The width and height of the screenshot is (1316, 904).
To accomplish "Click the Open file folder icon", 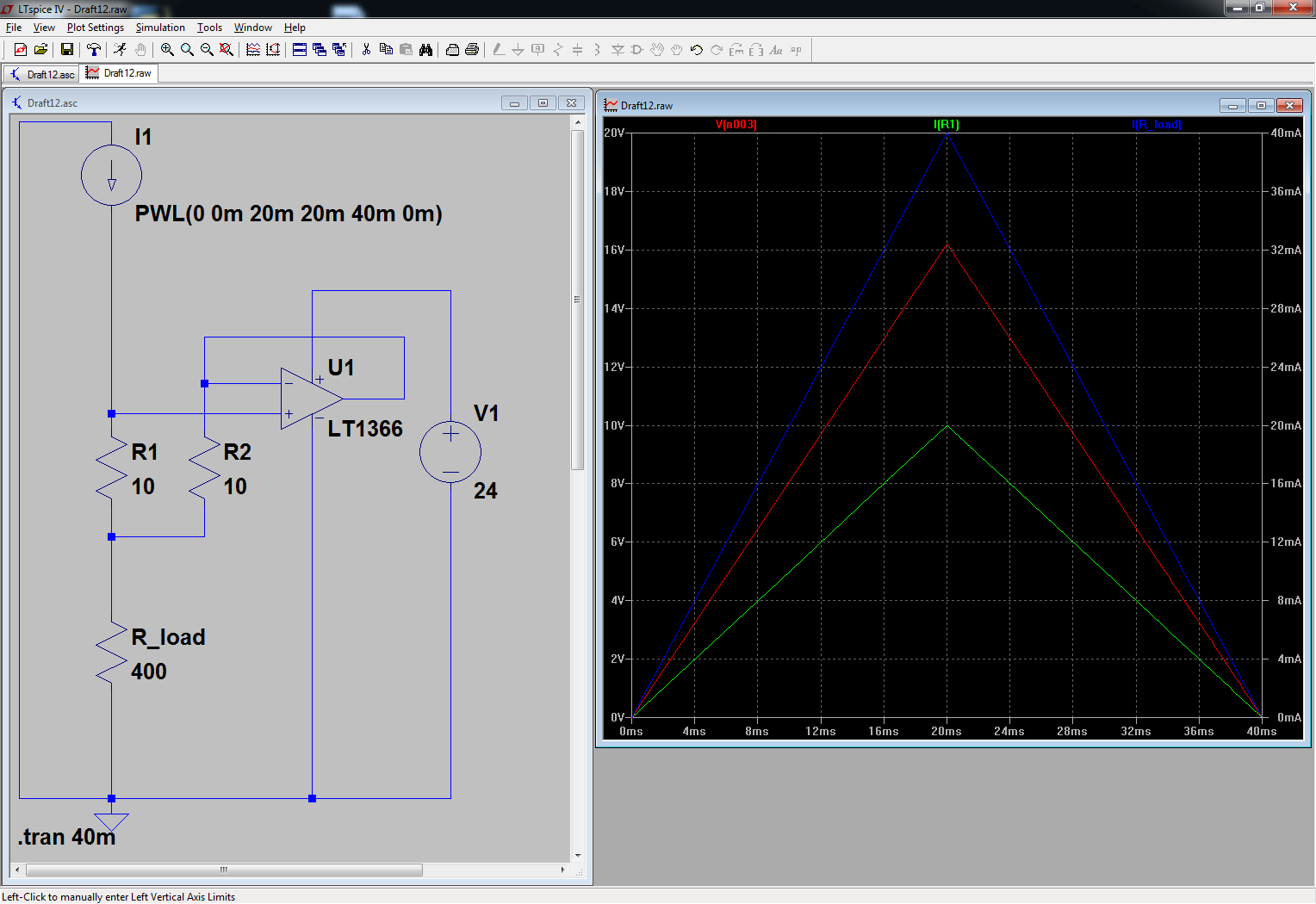I will 40,50.
